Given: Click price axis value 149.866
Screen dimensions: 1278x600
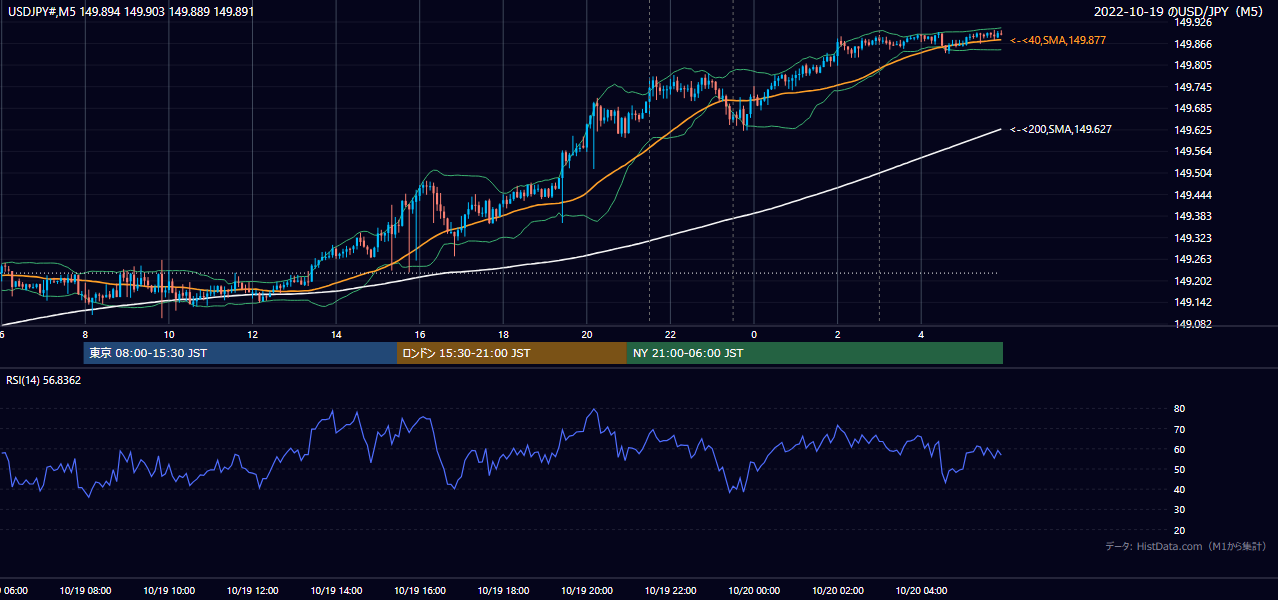Looking at the screenshot, I should (x=1193, y=44).
